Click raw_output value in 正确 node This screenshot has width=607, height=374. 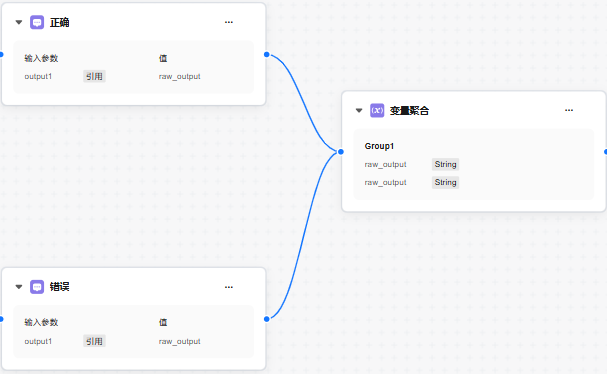179,77
